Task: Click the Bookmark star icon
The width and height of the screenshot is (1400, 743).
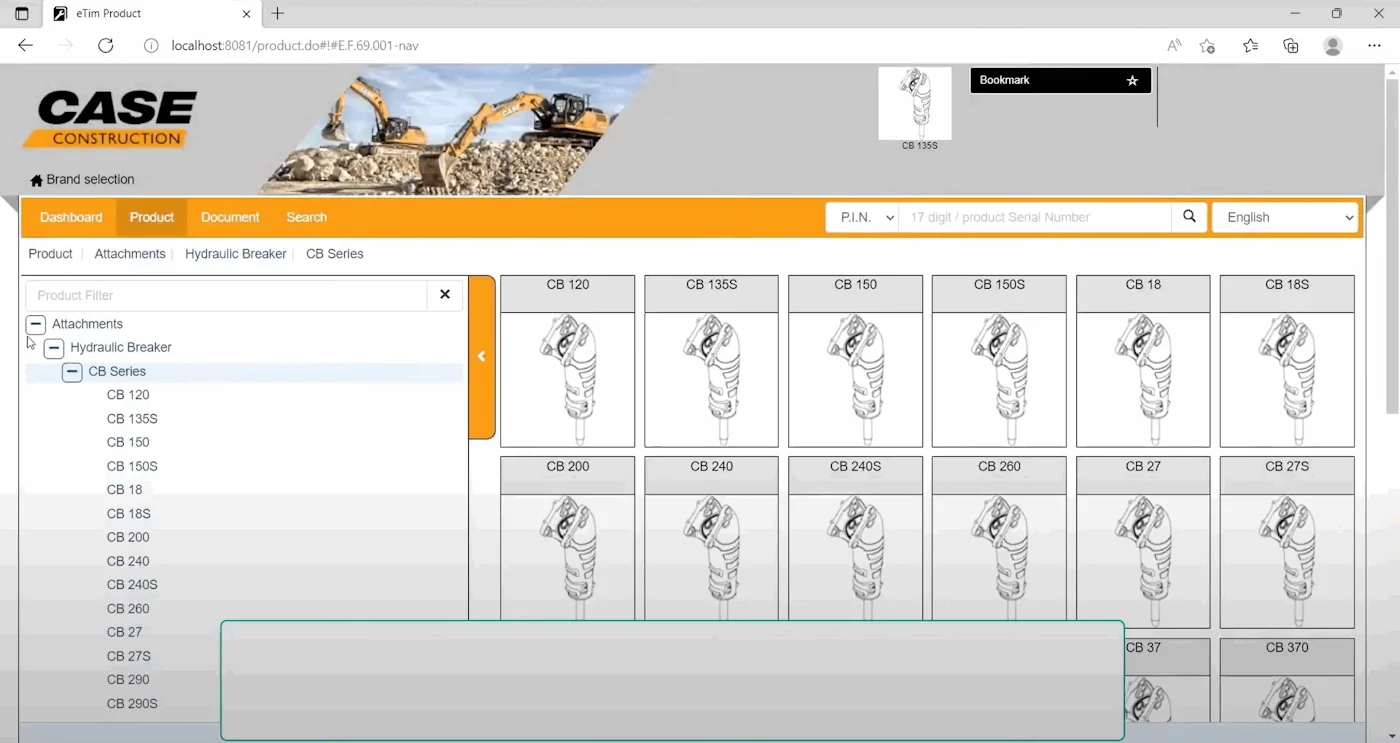Action: [1132, 81]
